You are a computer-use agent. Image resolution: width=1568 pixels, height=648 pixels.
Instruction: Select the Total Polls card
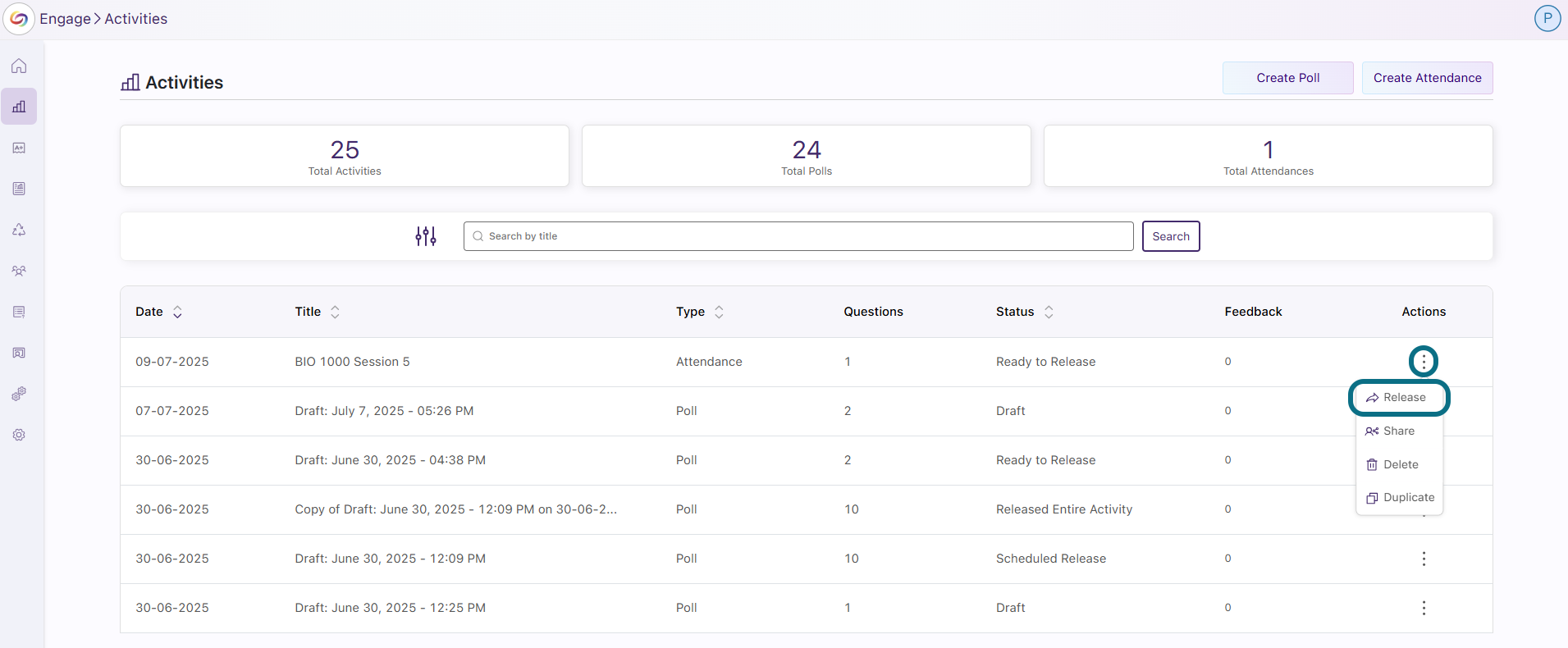tap(807, 156)
